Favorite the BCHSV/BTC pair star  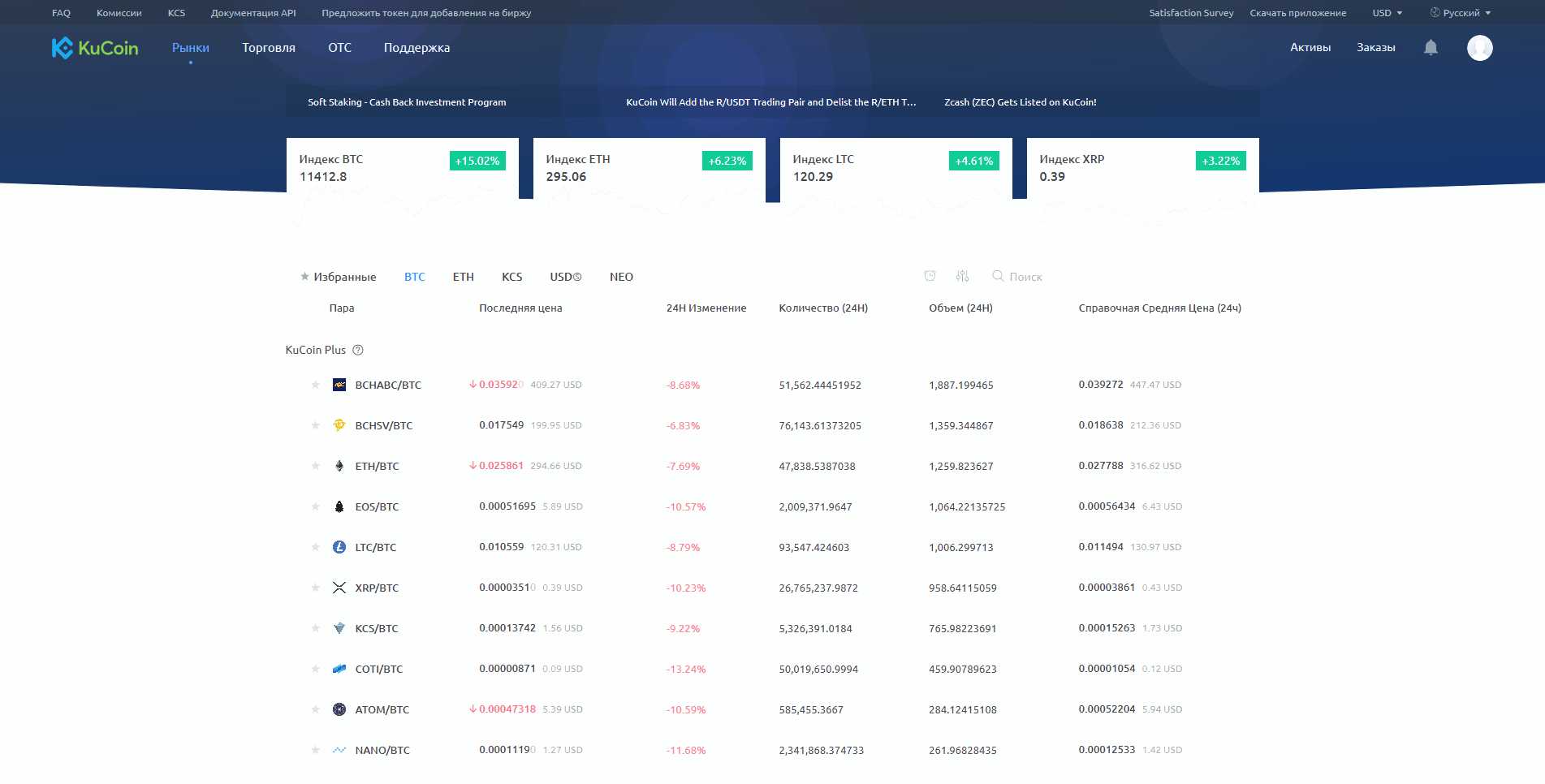click(315, 425)
